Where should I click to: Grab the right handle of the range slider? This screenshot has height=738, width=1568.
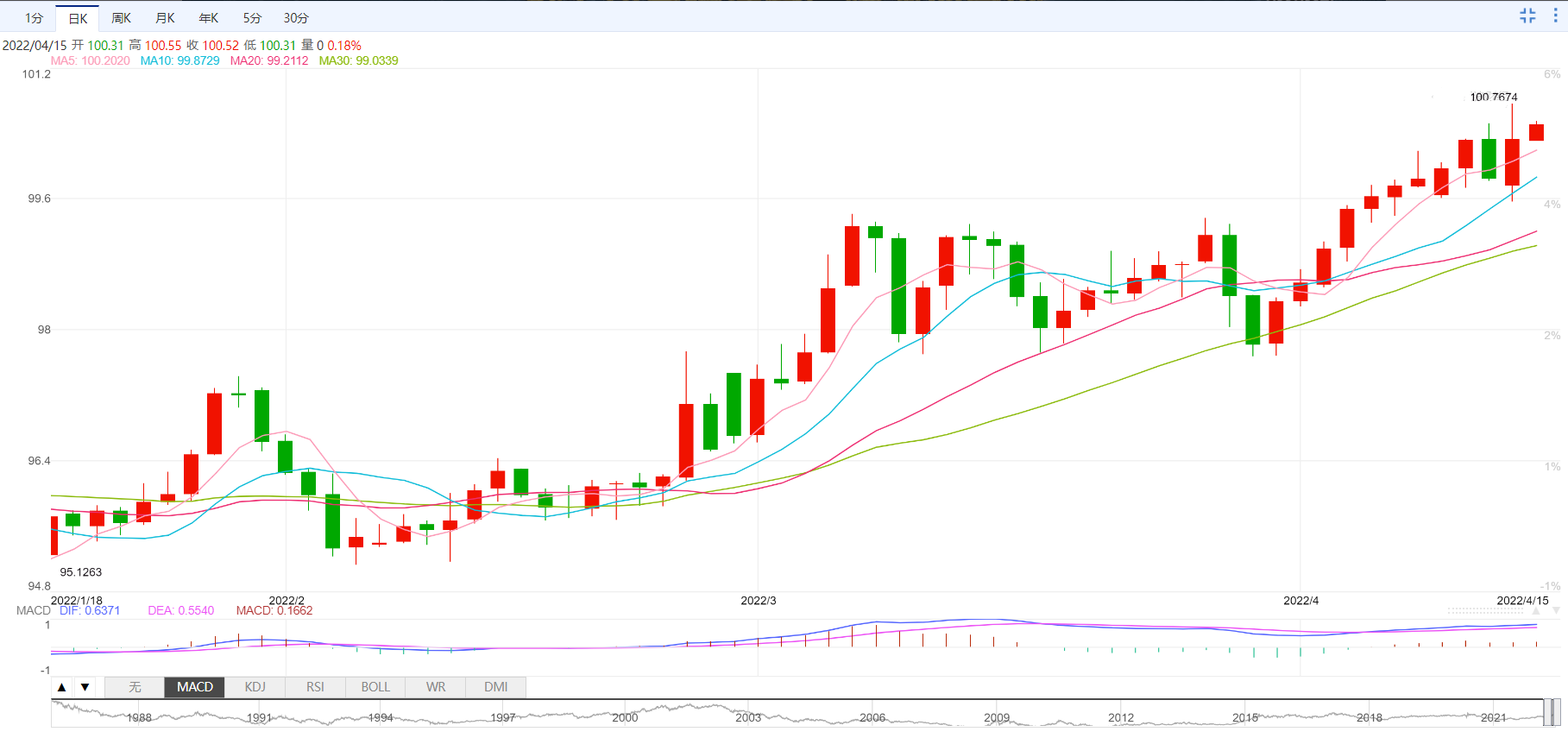click(x=1557, y=712)
